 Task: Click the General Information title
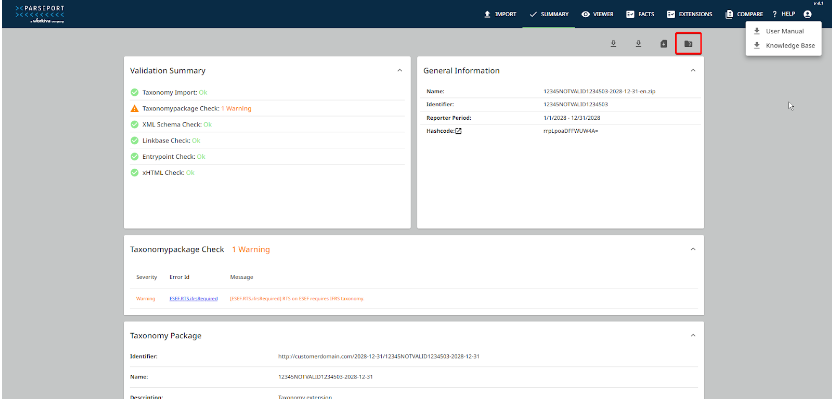[461, 71]
